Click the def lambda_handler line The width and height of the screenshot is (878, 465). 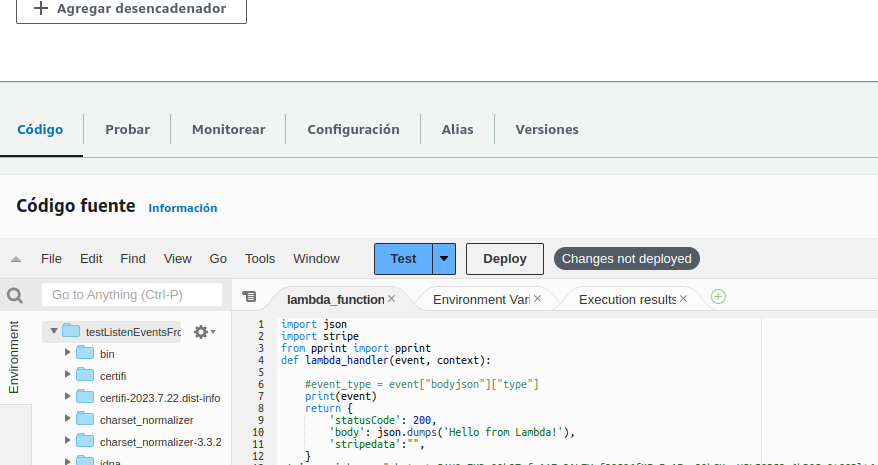pos(386,360)
